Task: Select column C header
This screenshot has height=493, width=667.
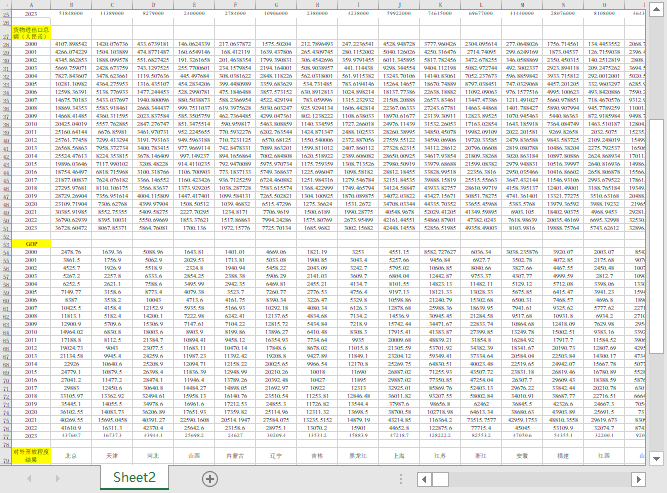Action: 112,5
